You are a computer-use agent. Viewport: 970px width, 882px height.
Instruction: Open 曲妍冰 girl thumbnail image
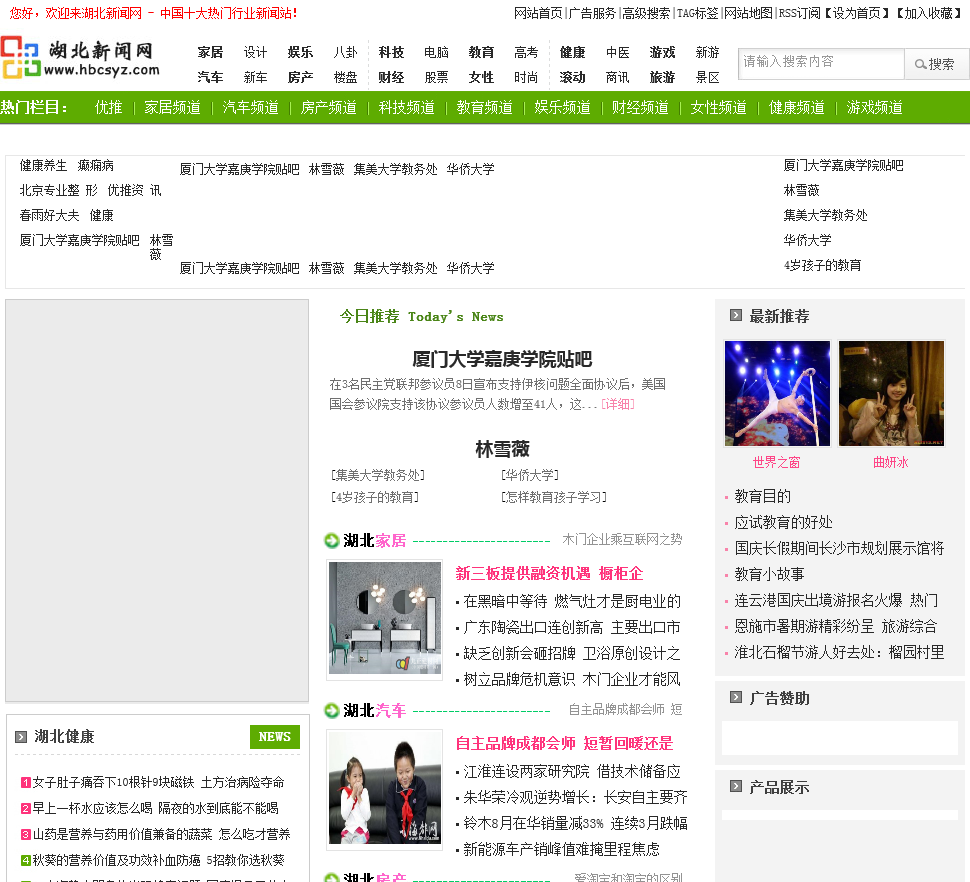pyautogui.click(x=891, y=393)
